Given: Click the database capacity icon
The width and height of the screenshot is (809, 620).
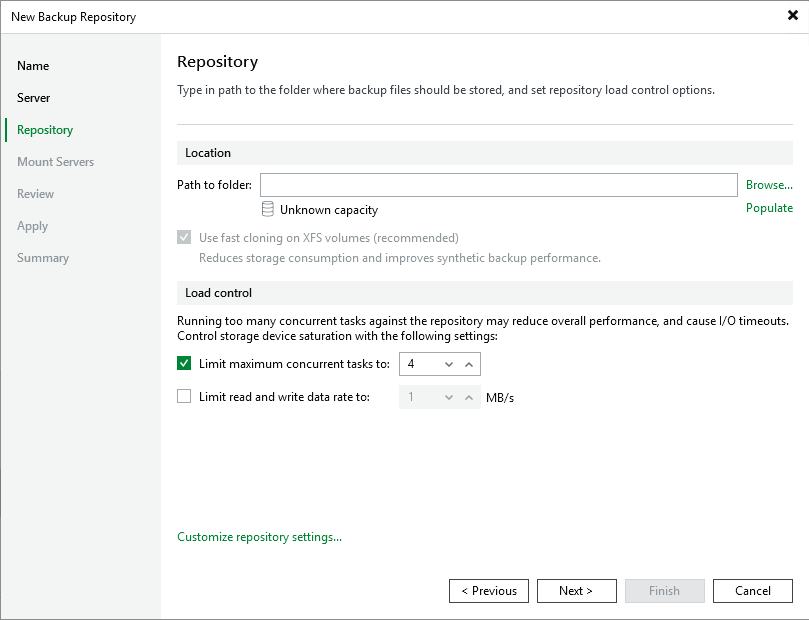Looking at the screenshot, I should coord(267,210).
